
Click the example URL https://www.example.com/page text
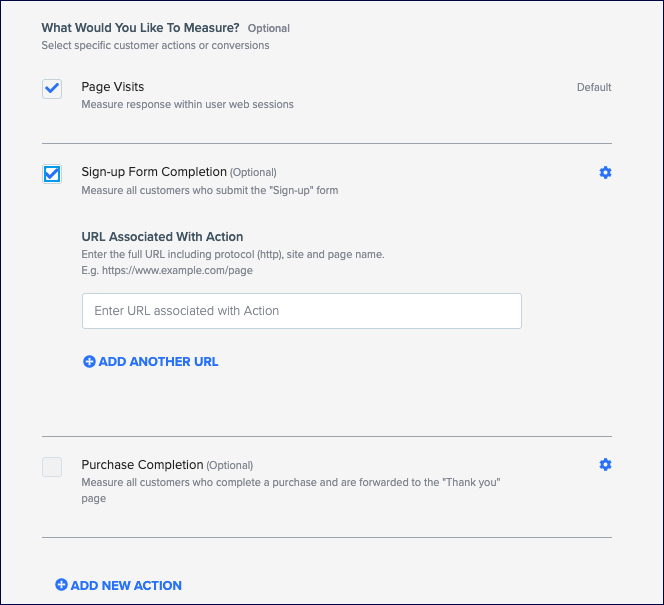177,270
